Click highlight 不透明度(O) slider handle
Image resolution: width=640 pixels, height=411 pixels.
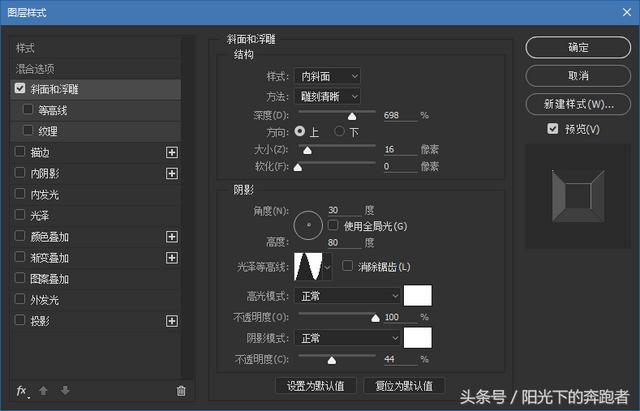pyautogui.click(x=376, y=318)
